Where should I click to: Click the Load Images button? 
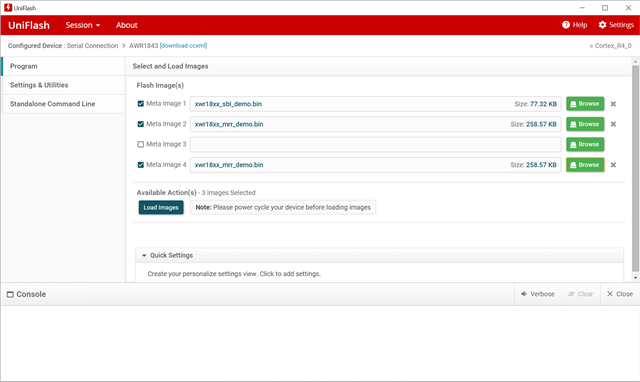(161, 207)
